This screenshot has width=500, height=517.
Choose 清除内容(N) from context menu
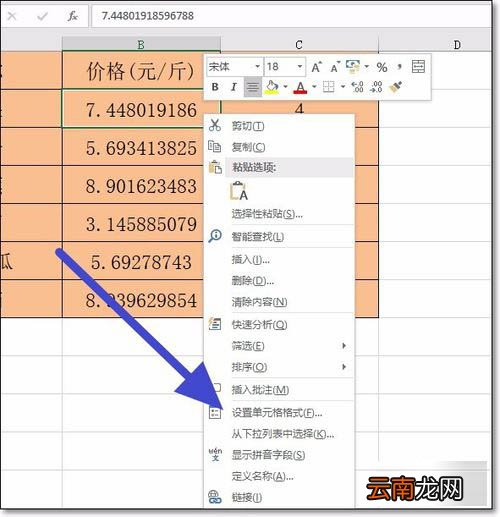(279, 302)
